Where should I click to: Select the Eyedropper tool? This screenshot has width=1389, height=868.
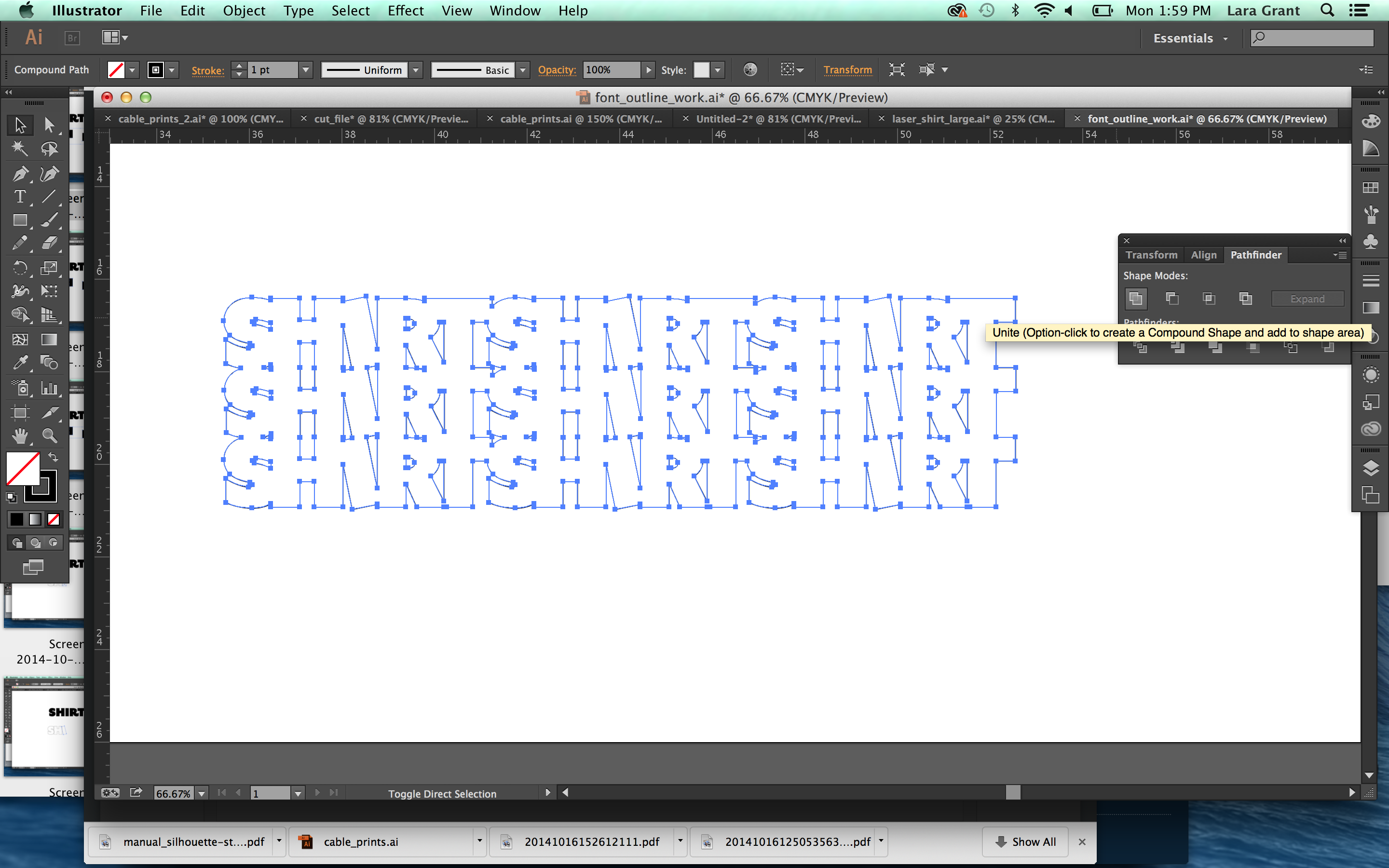(20, 363)
